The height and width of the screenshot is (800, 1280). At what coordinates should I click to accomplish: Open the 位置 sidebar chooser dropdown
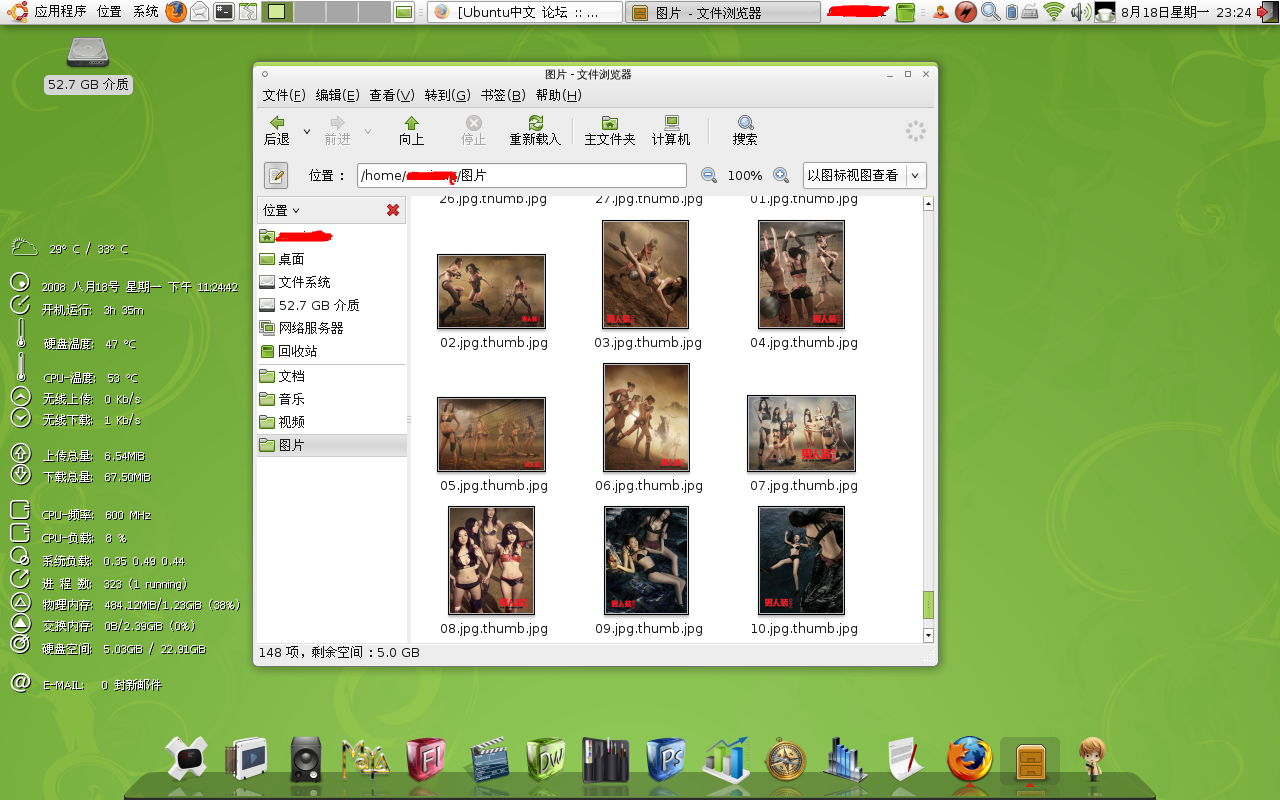(x=281, y=210)
